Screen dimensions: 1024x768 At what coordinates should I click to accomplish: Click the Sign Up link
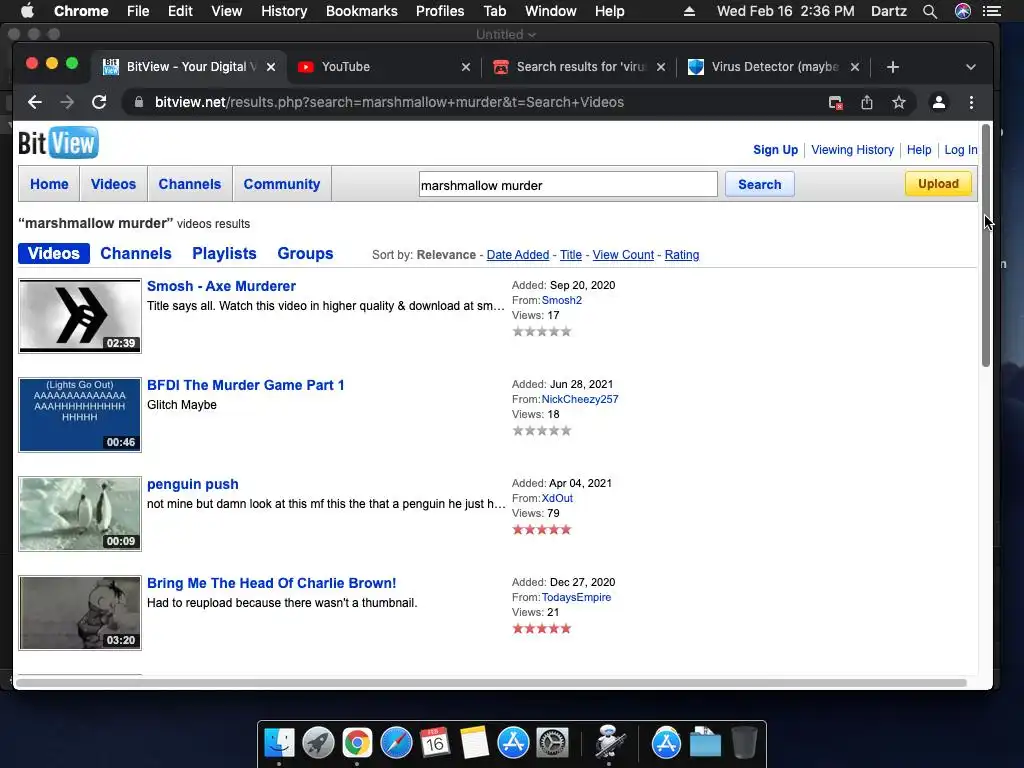pyautogui.click(x=775, y=150)
